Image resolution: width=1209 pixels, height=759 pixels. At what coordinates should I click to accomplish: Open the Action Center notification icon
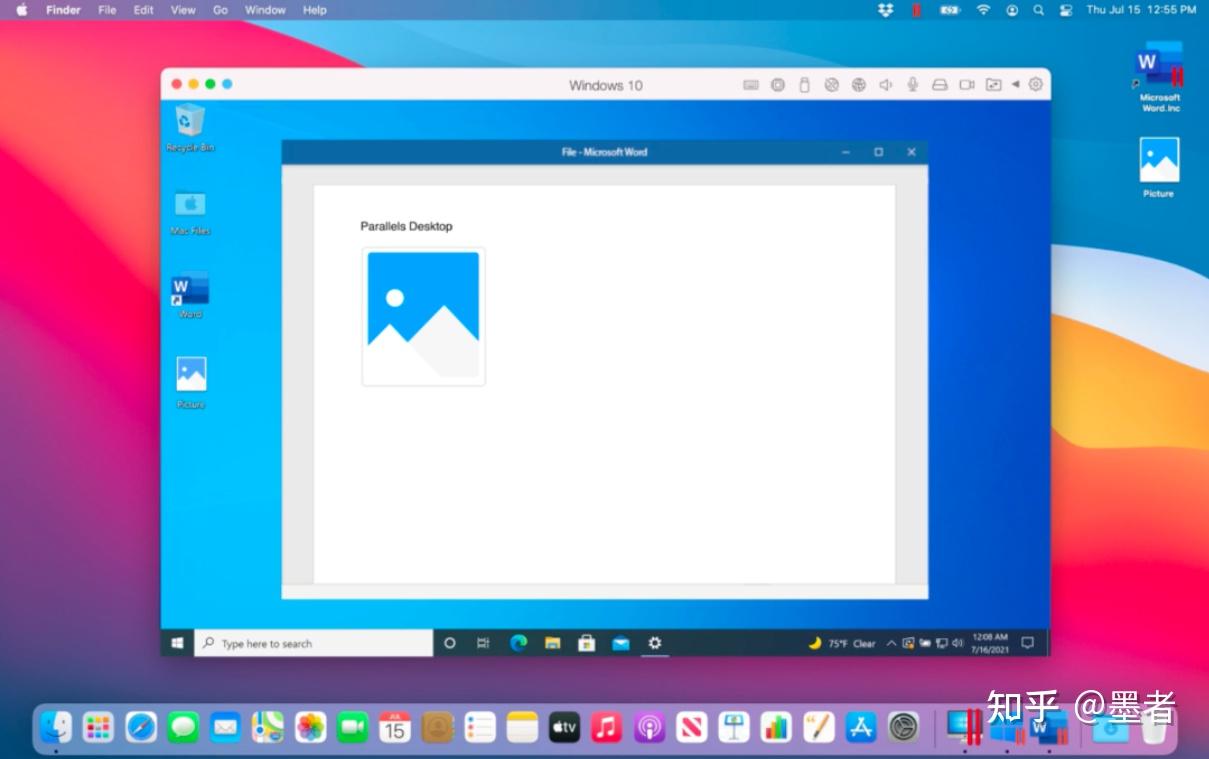(1027, 643)
